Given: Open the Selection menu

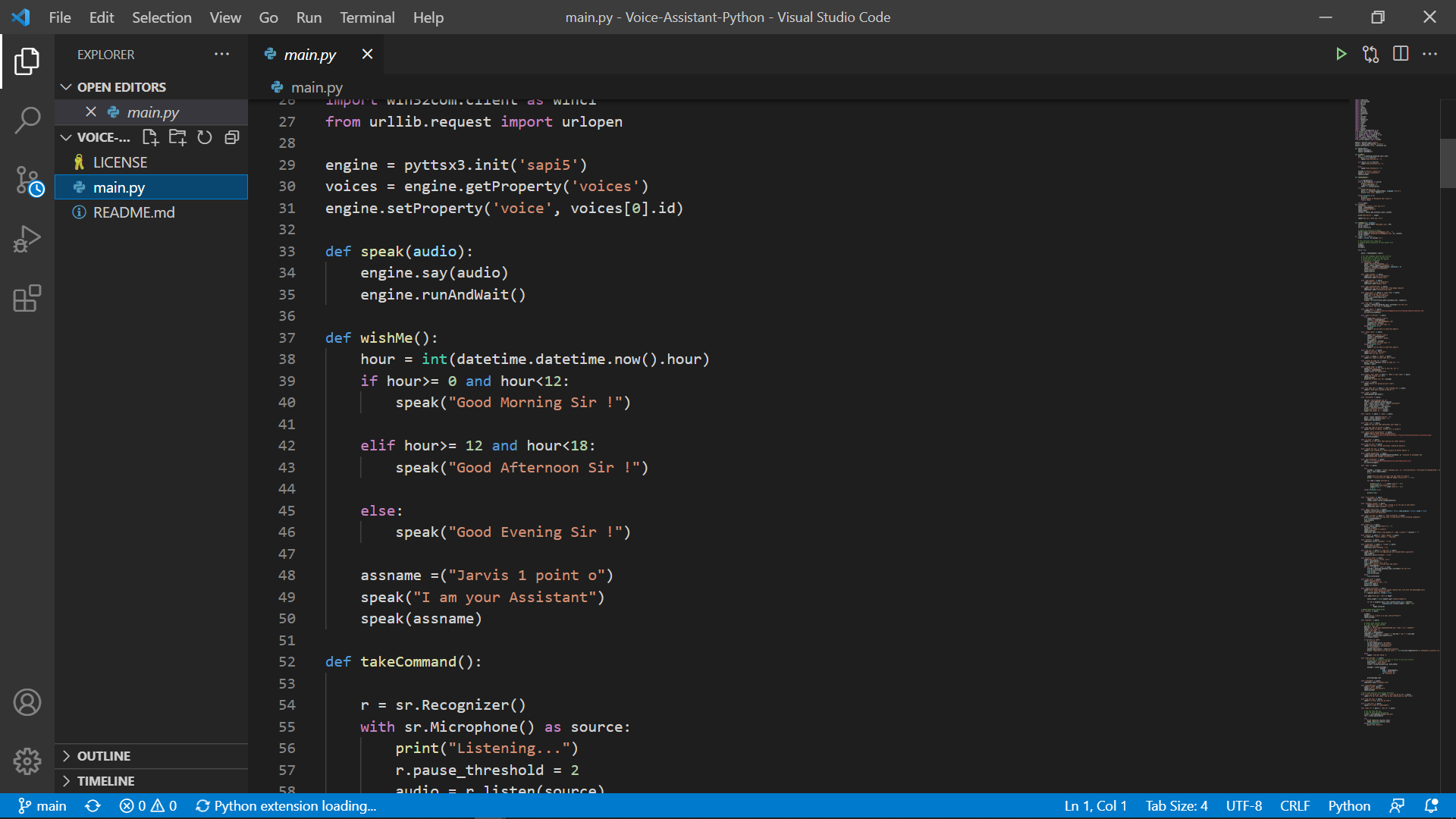Looking at the screenshot, I should pyautogui.click(x=162, y=17).
